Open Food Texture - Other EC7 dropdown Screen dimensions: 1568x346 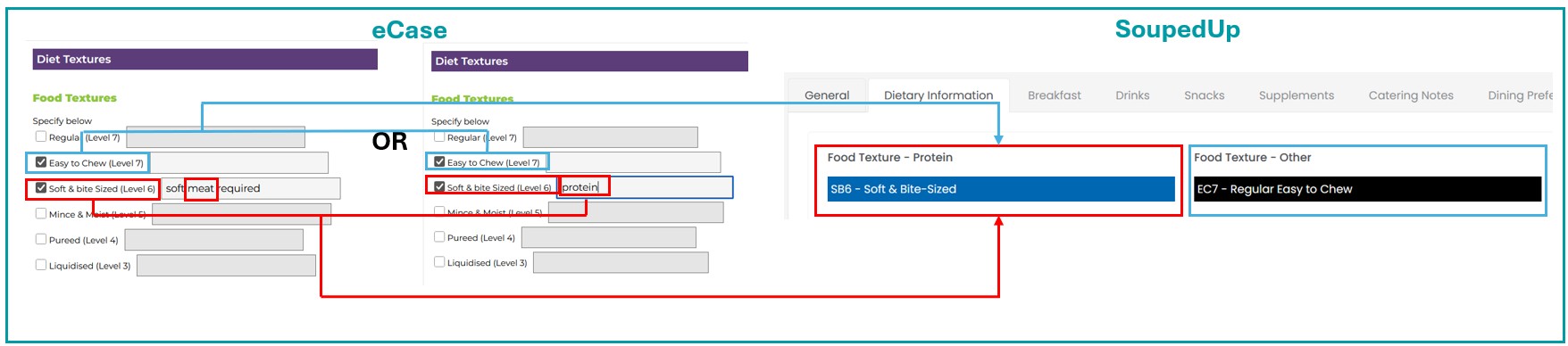[x=1368, y=189]
